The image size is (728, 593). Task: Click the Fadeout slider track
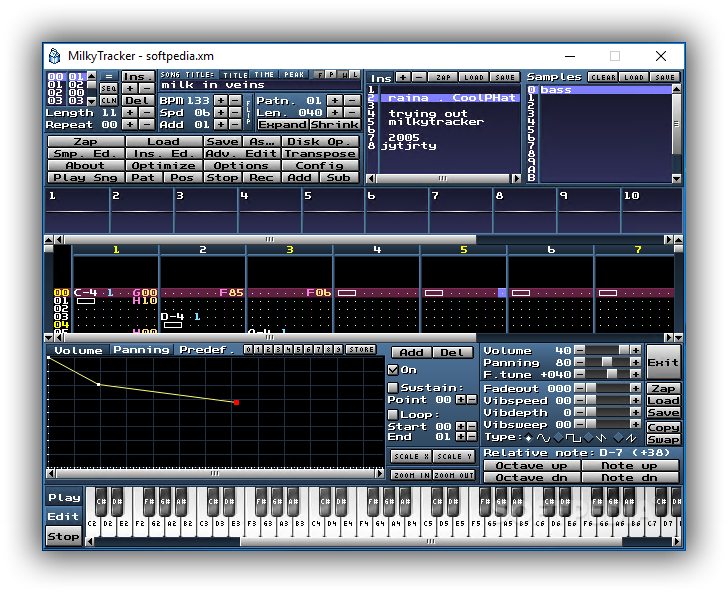607,388
